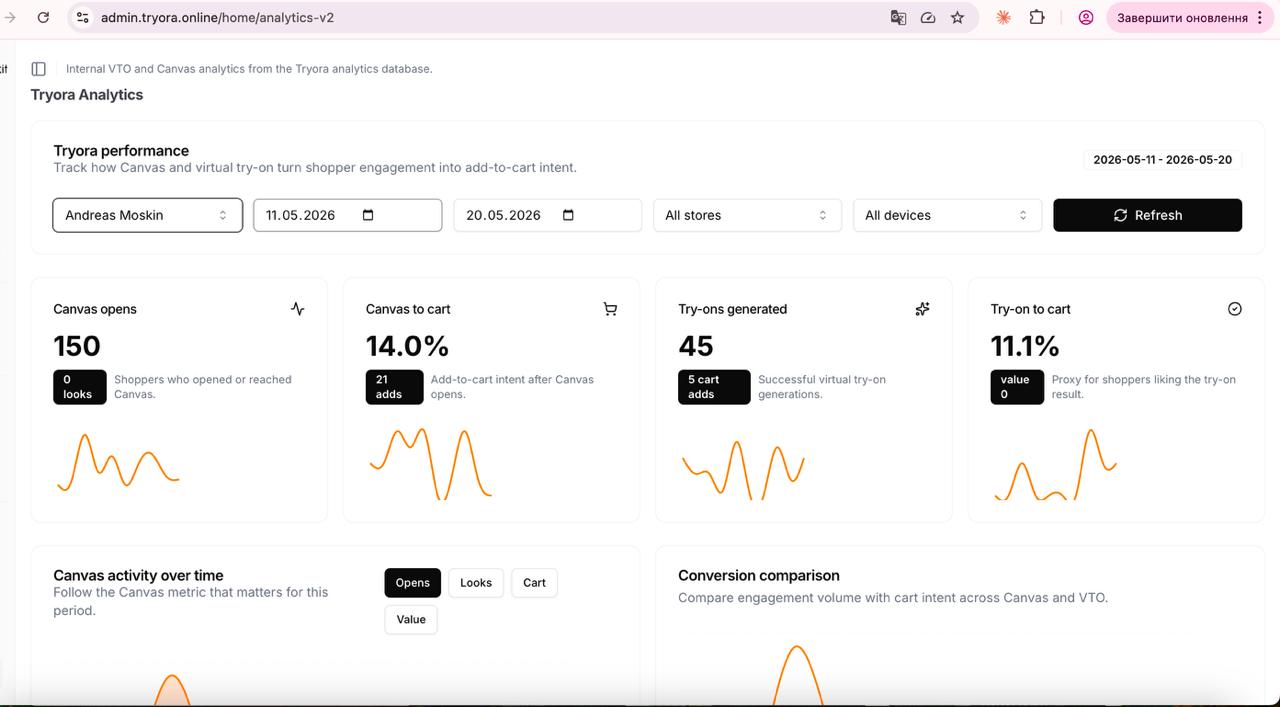Open the browser three-dot menu on the update button

1260,18
